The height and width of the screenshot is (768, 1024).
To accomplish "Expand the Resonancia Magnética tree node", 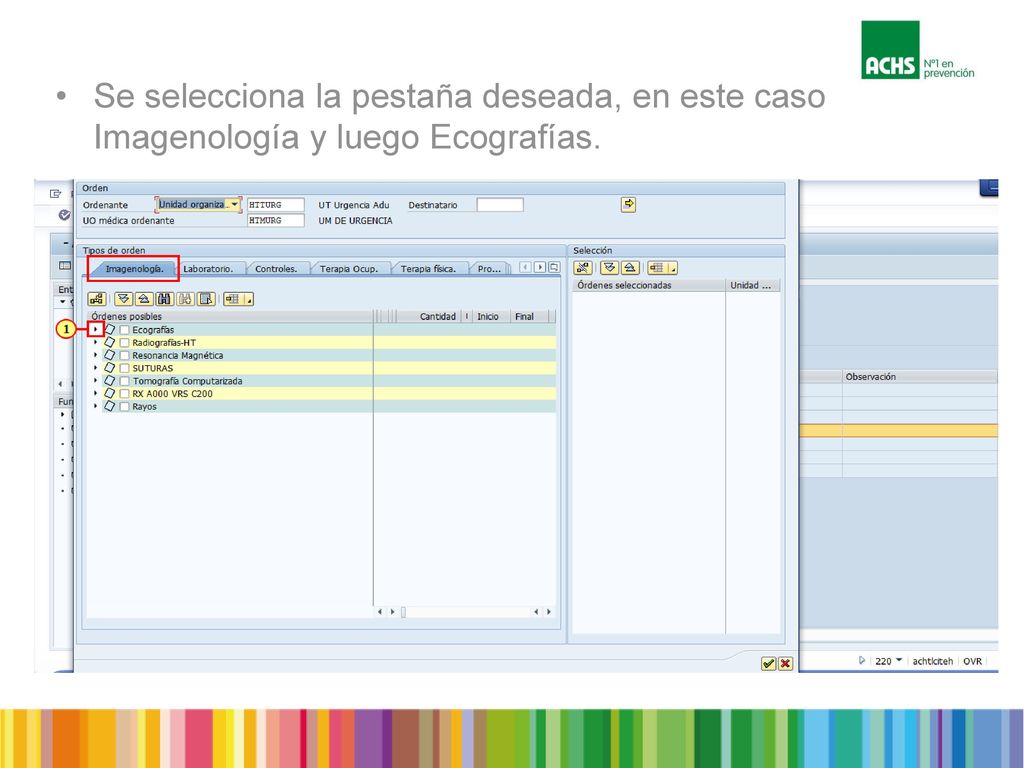I will [96, 355].
